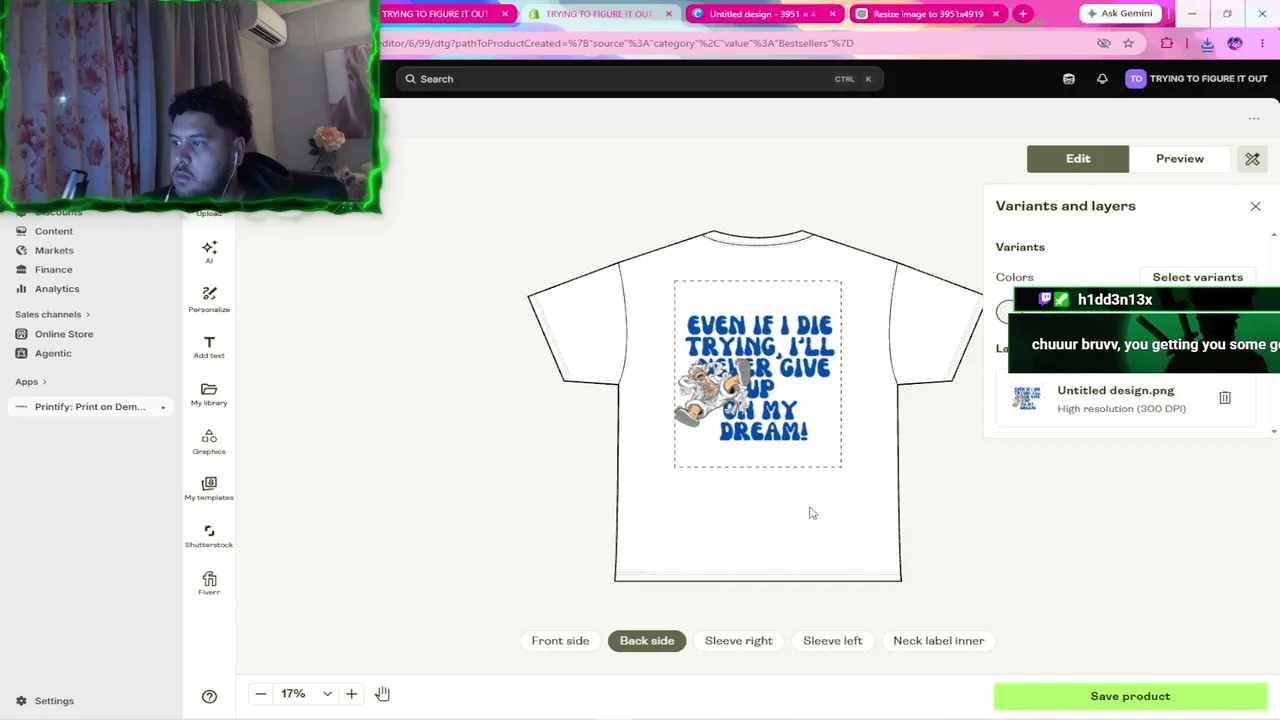Expand the Apps section

pyautogui.click(x=30, y=381)
